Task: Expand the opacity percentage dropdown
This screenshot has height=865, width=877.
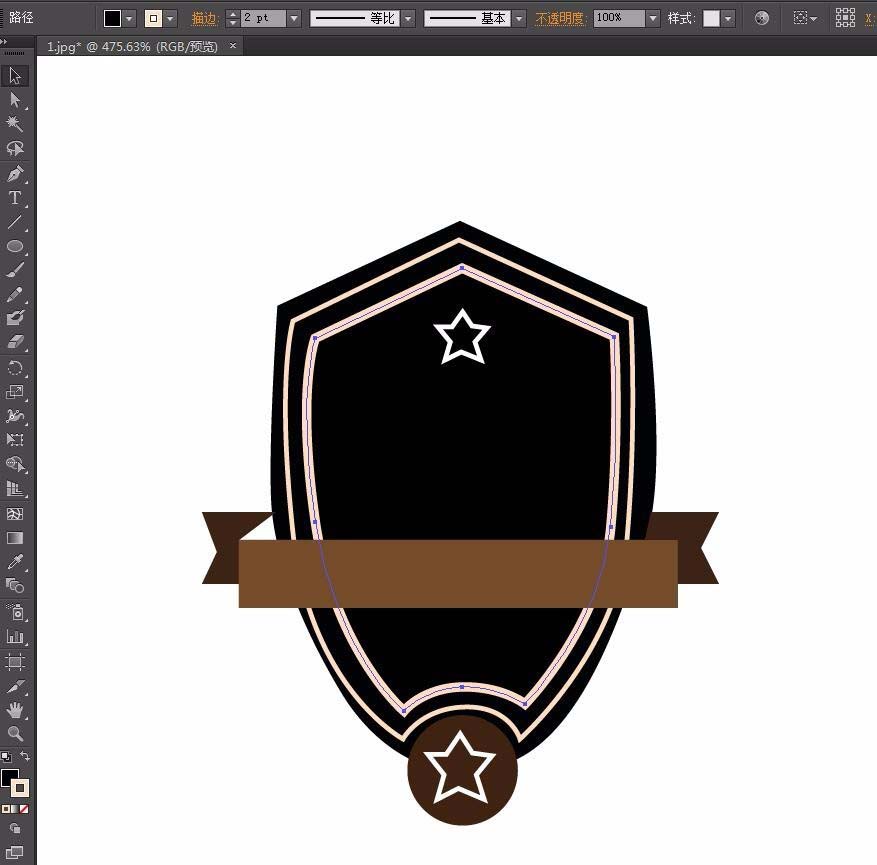Action: [x=653, y=18]
